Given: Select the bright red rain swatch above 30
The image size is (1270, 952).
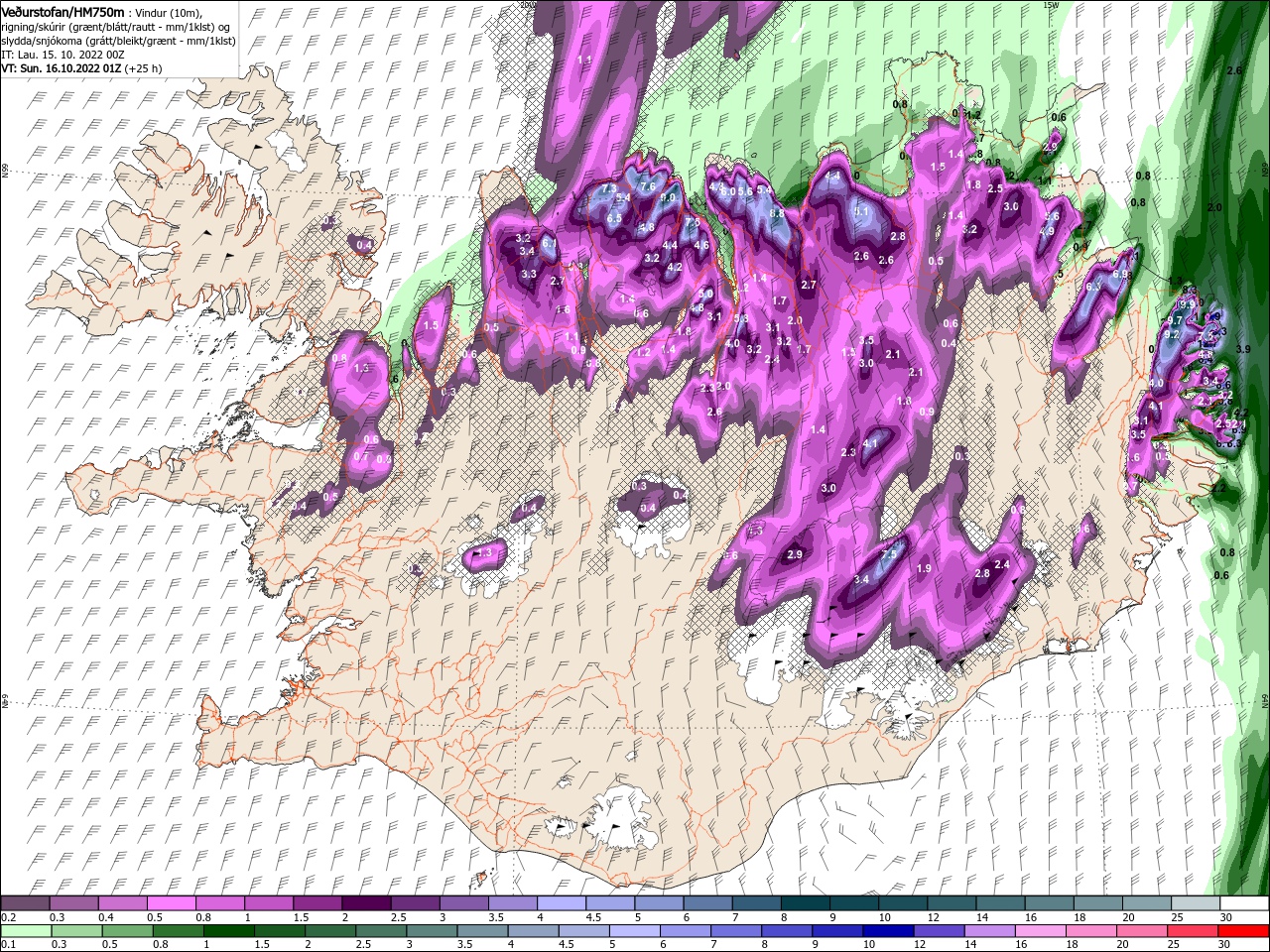Looking at the screenshot, I should pyautogui.click(x=1243, y=931).
